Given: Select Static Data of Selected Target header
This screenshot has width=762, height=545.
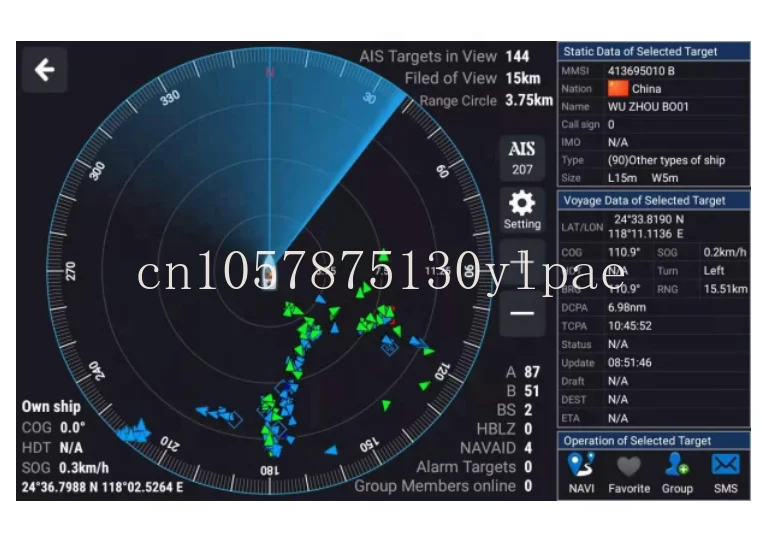Looking at the screenshot, I should (654, 51).
